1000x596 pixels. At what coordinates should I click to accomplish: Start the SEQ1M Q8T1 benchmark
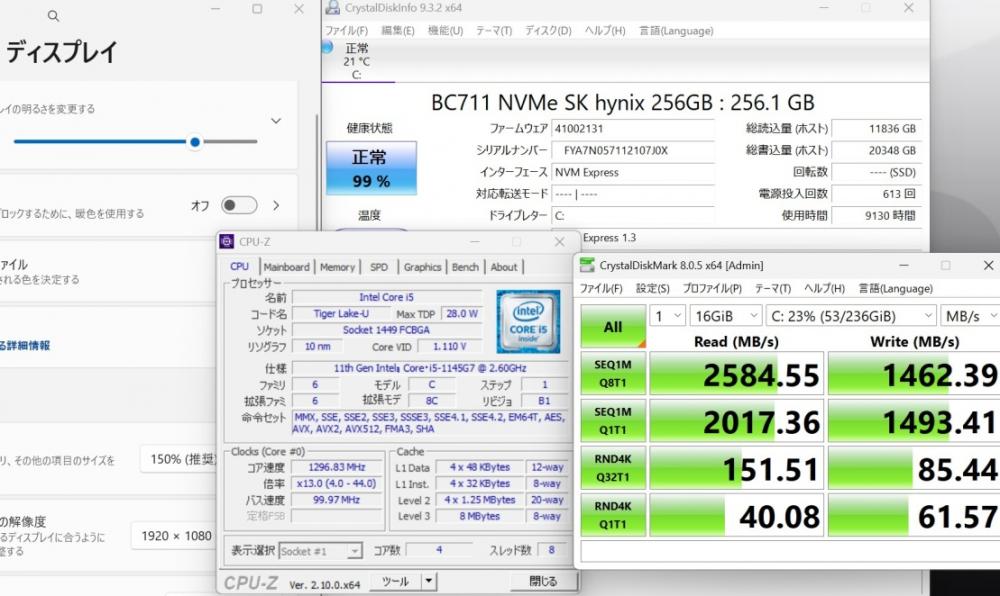pyautogui.click(x=613, y=374)
